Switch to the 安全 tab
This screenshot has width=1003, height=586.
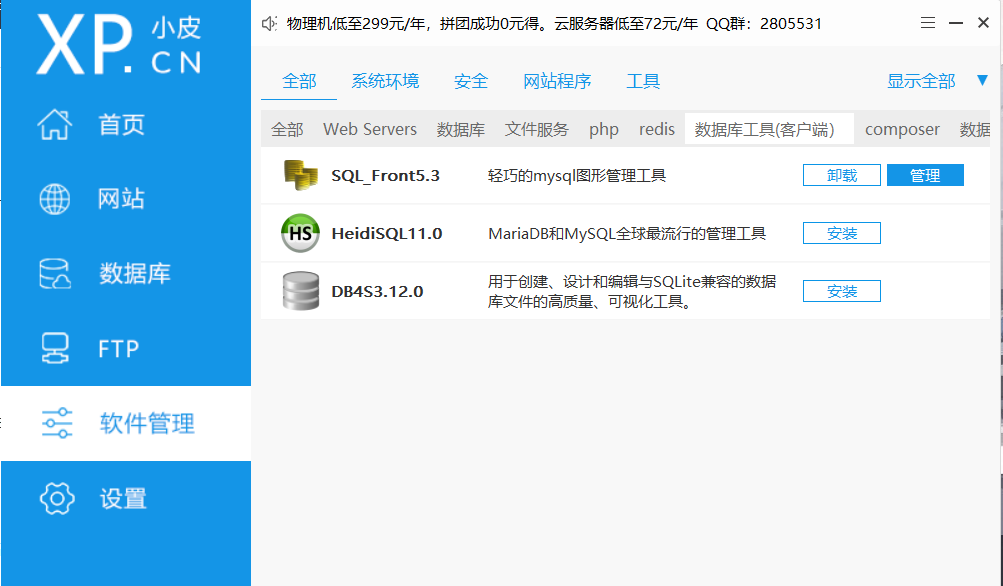point(471,81)
